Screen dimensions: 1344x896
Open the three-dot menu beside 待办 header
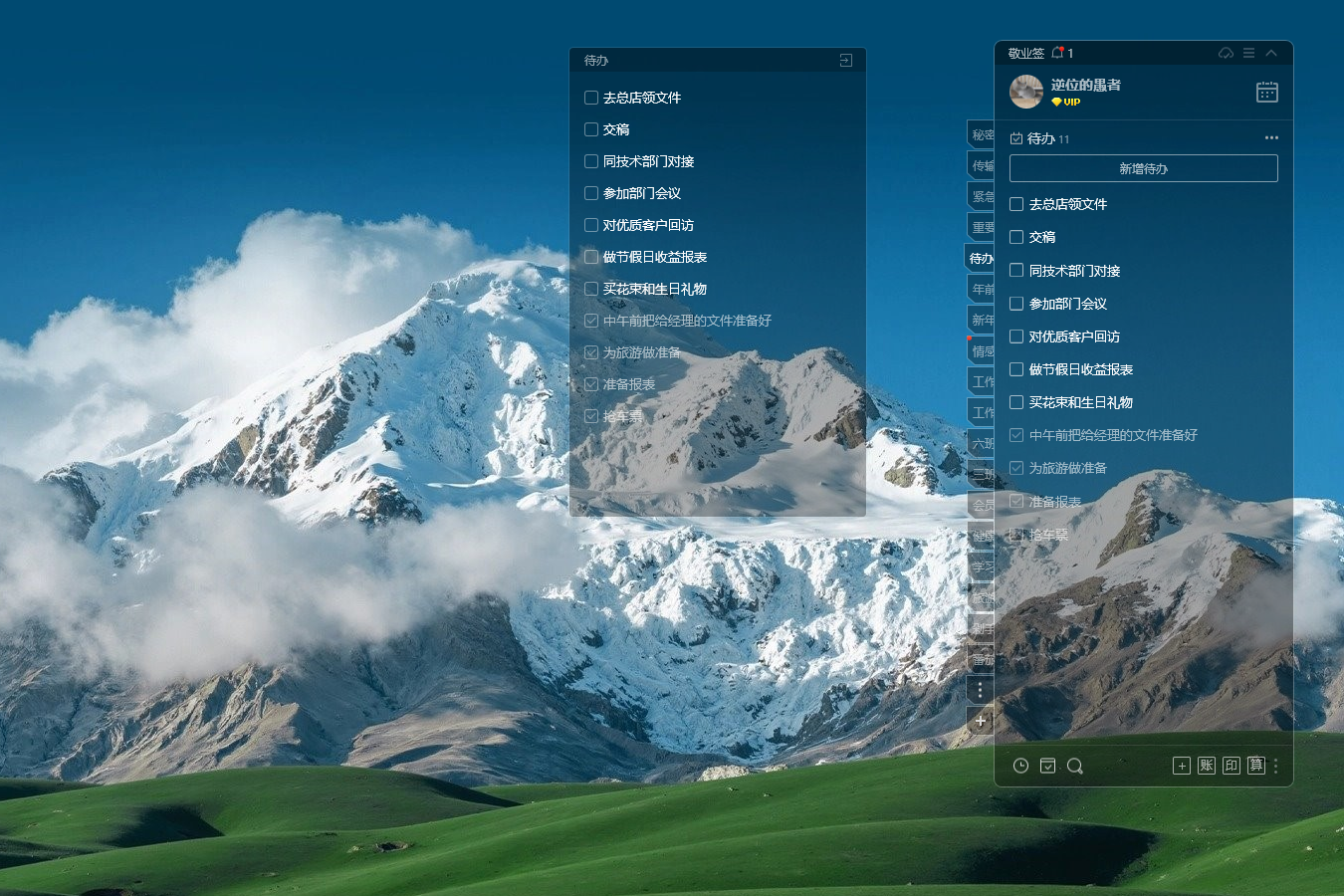coord(1270,138)
